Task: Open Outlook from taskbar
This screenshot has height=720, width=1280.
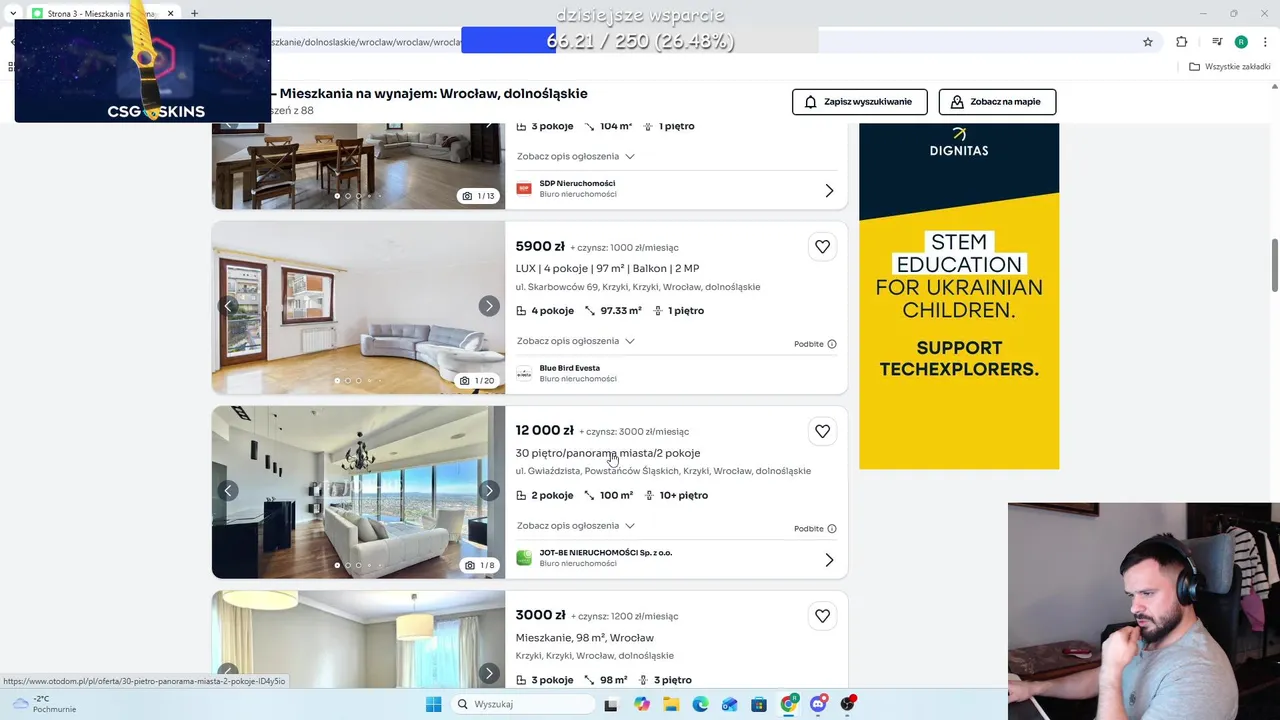Action: [x=730, y=704]
